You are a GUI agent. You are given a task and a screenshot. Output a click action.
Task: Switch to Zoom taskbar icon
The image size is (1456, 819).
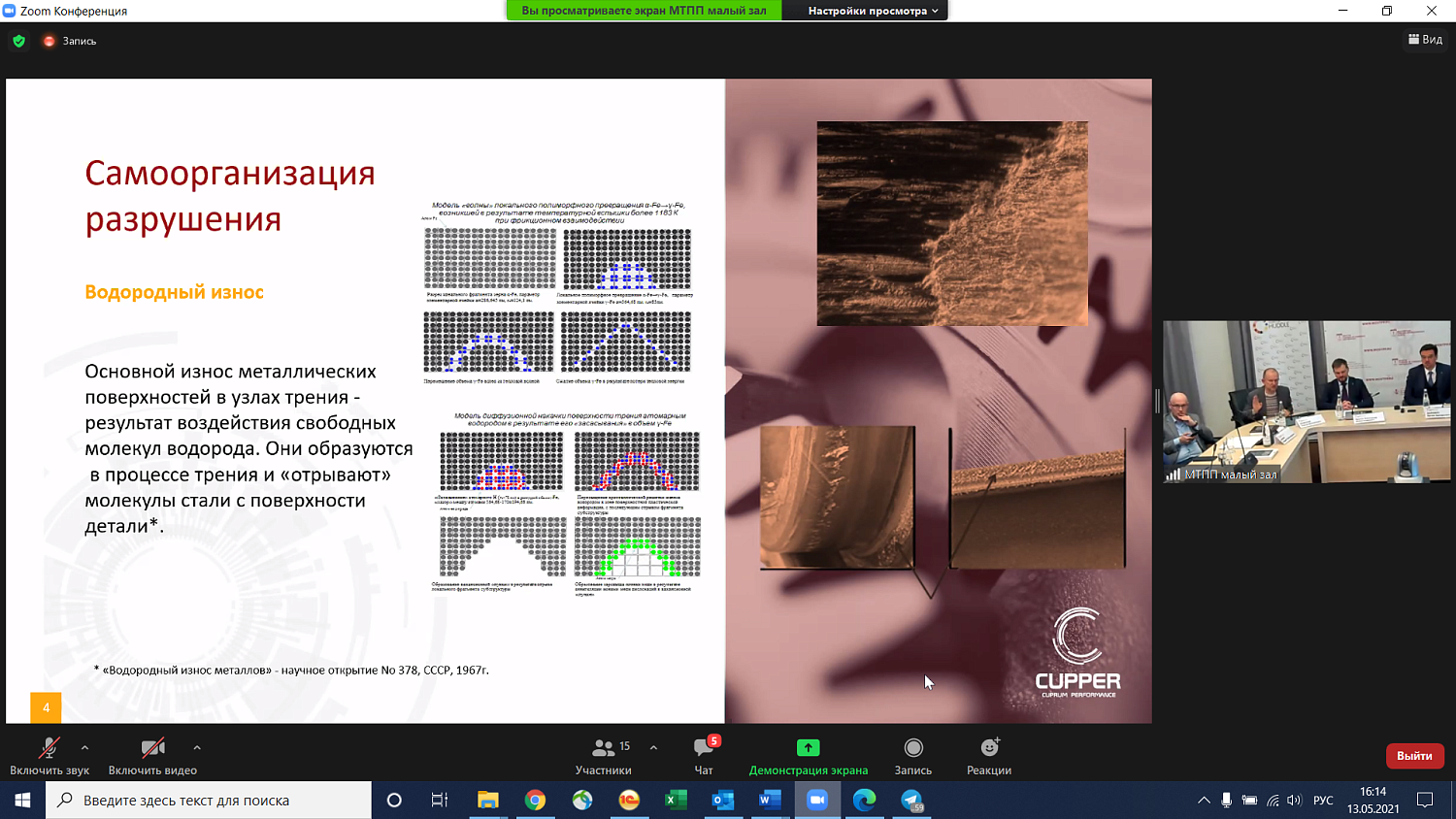click(x=817, y=800)
